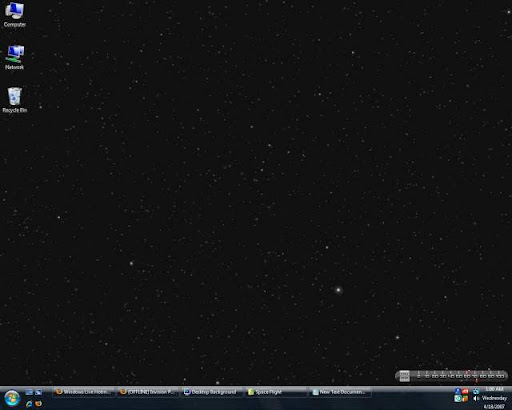Switch to the Space Flight taskbar window

click(276, 392)
